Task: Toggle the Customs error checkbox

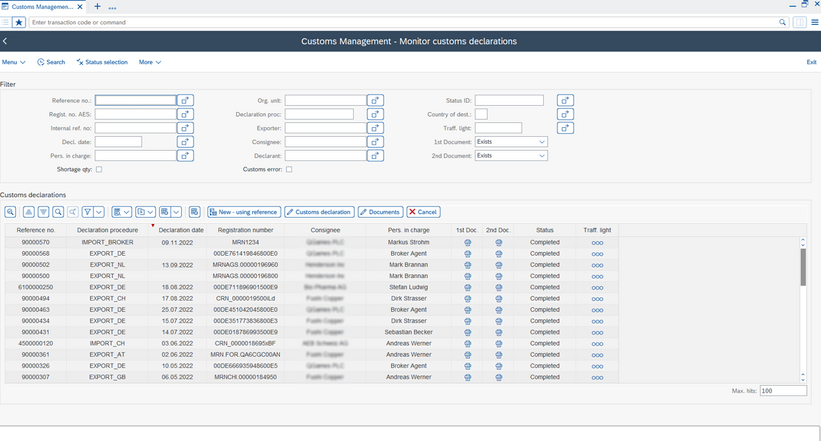Action: tap(289, 170)
